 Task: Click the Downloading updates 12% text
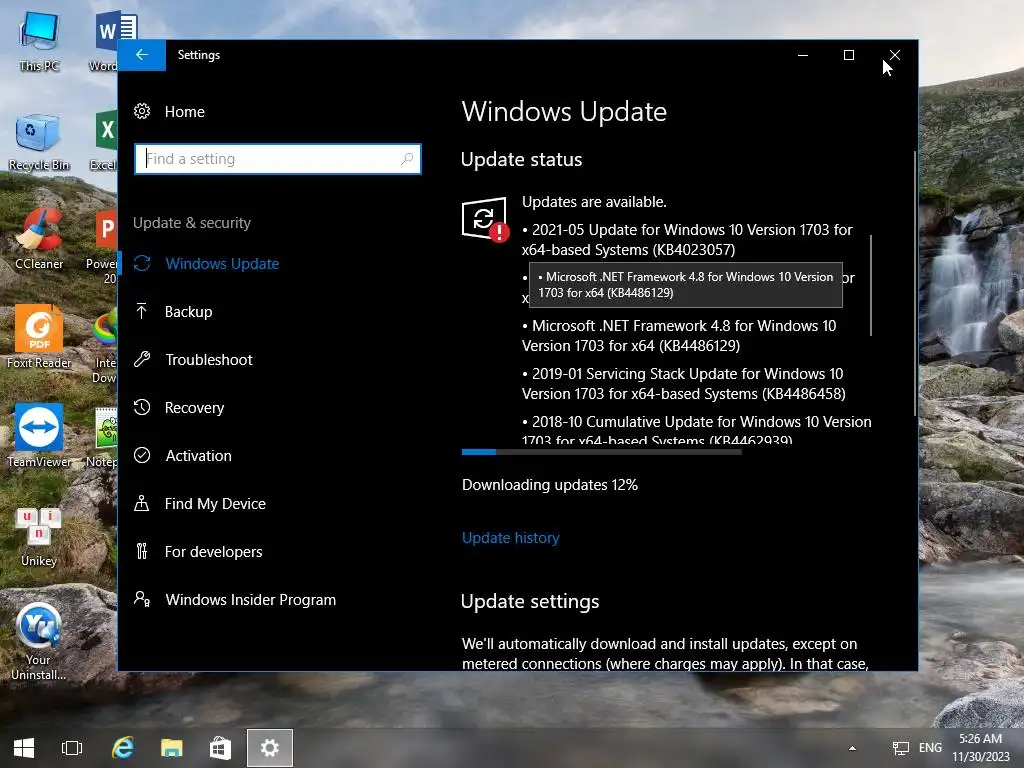(x=550, y=485)
